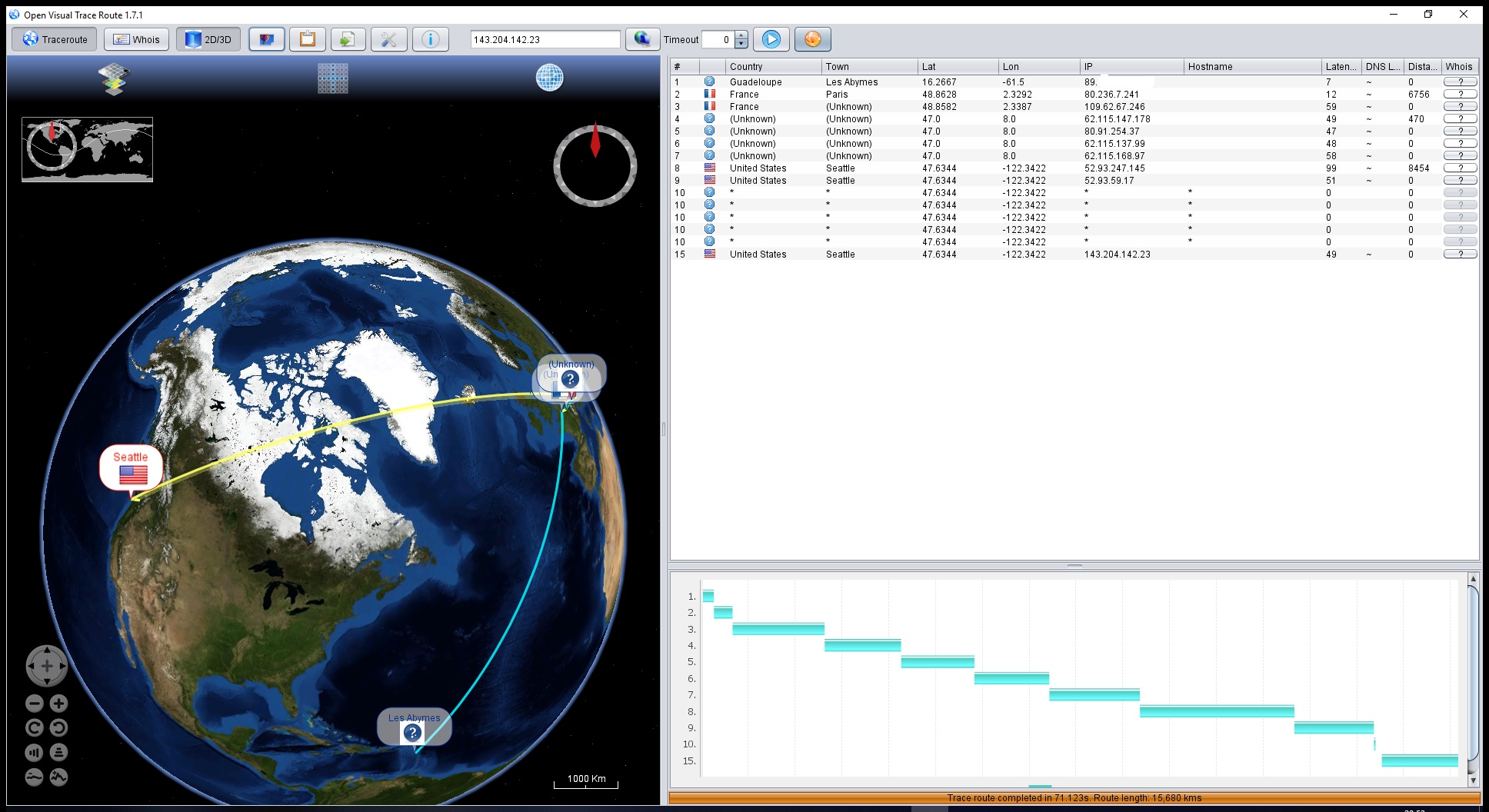Rotate globe clockwise with the left rotate button
Screen dimensions: 1489x812
point(35,728)
